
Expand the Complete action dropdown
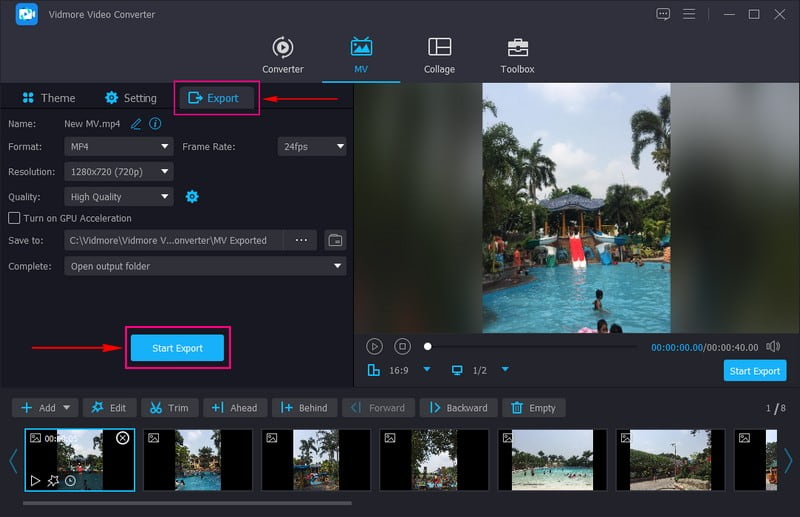pos(205,266)
